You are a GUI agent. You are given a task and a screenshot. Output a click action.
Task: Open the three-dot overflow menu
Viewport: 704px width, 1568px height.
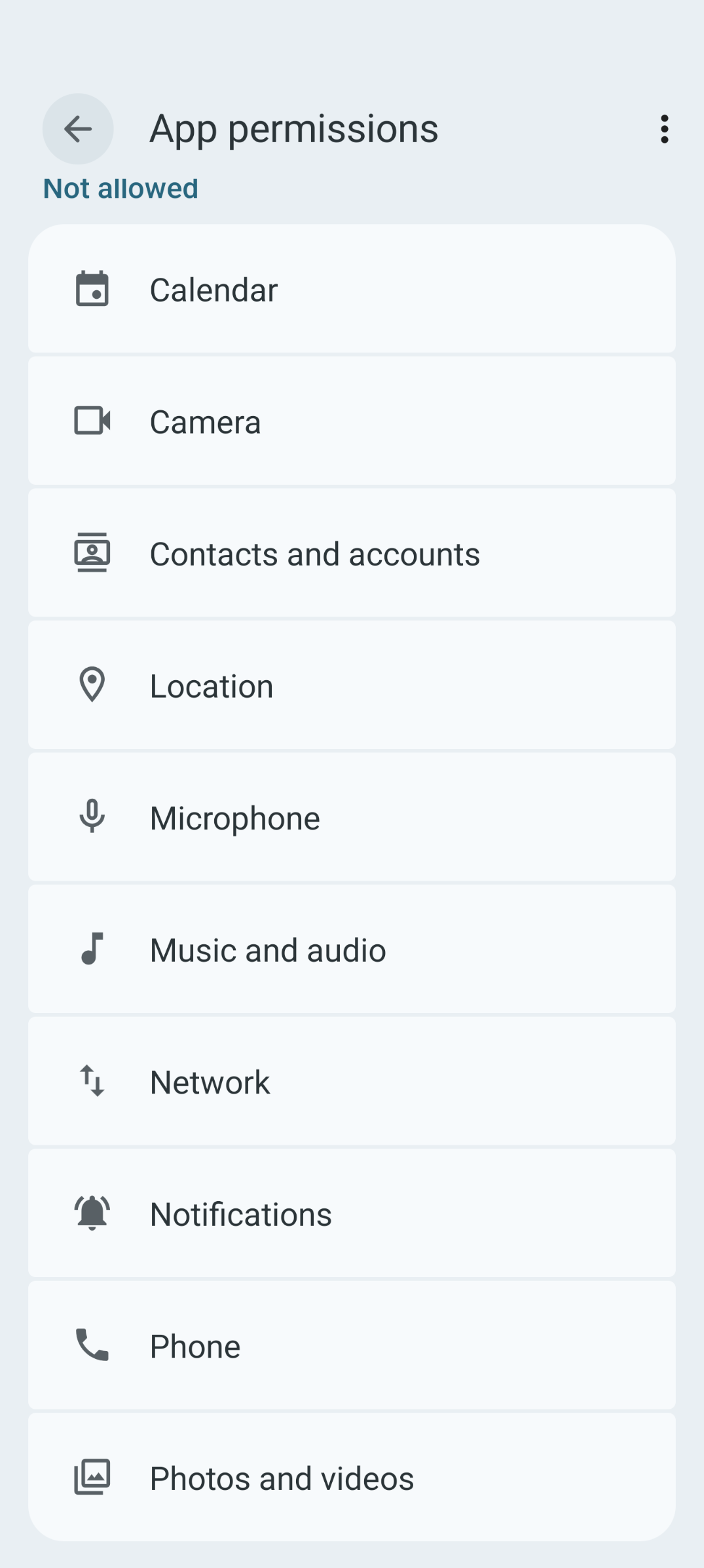click(664, 129)
